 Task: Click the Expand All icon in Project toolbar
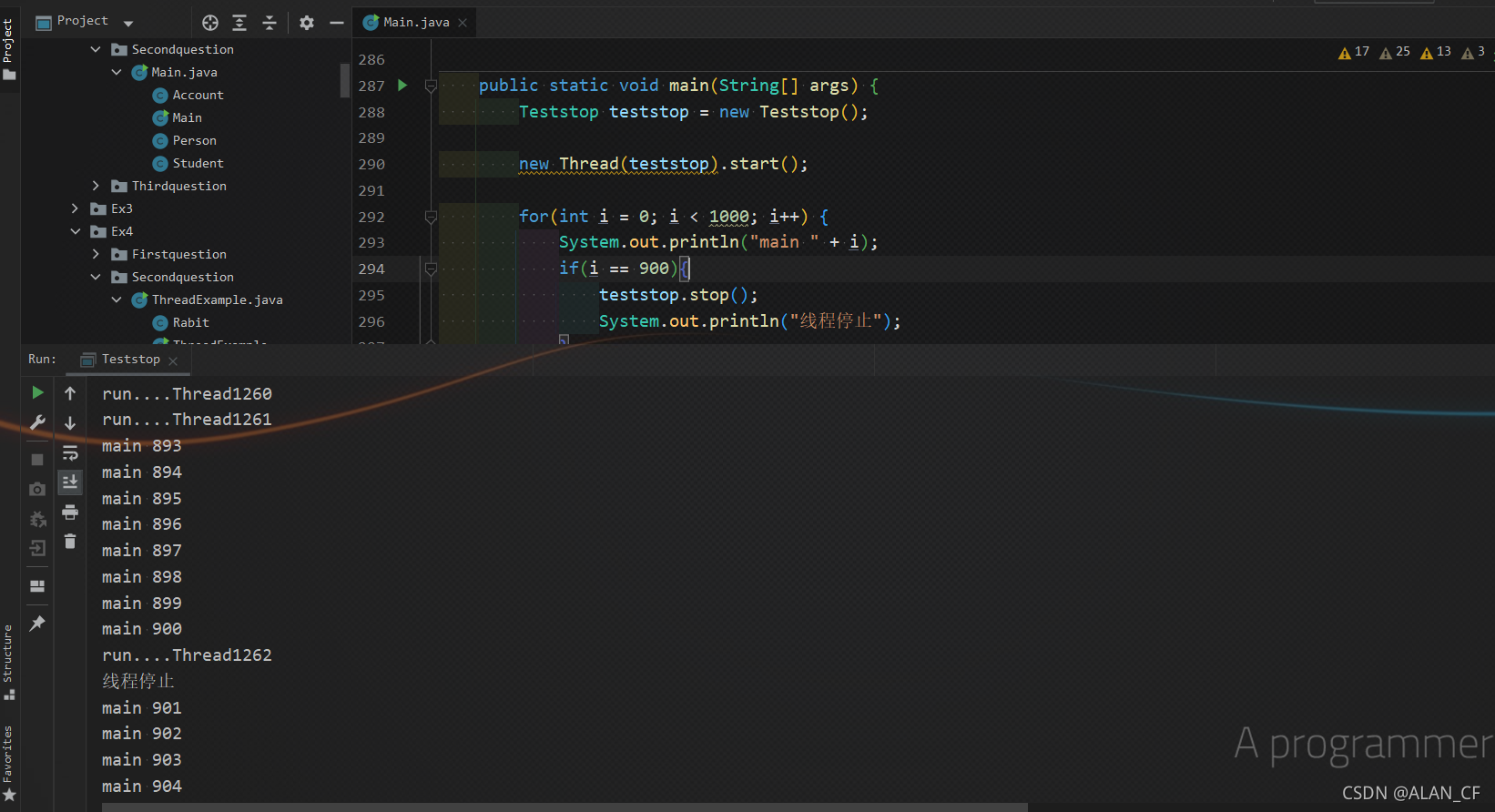[x=239, y=23]
